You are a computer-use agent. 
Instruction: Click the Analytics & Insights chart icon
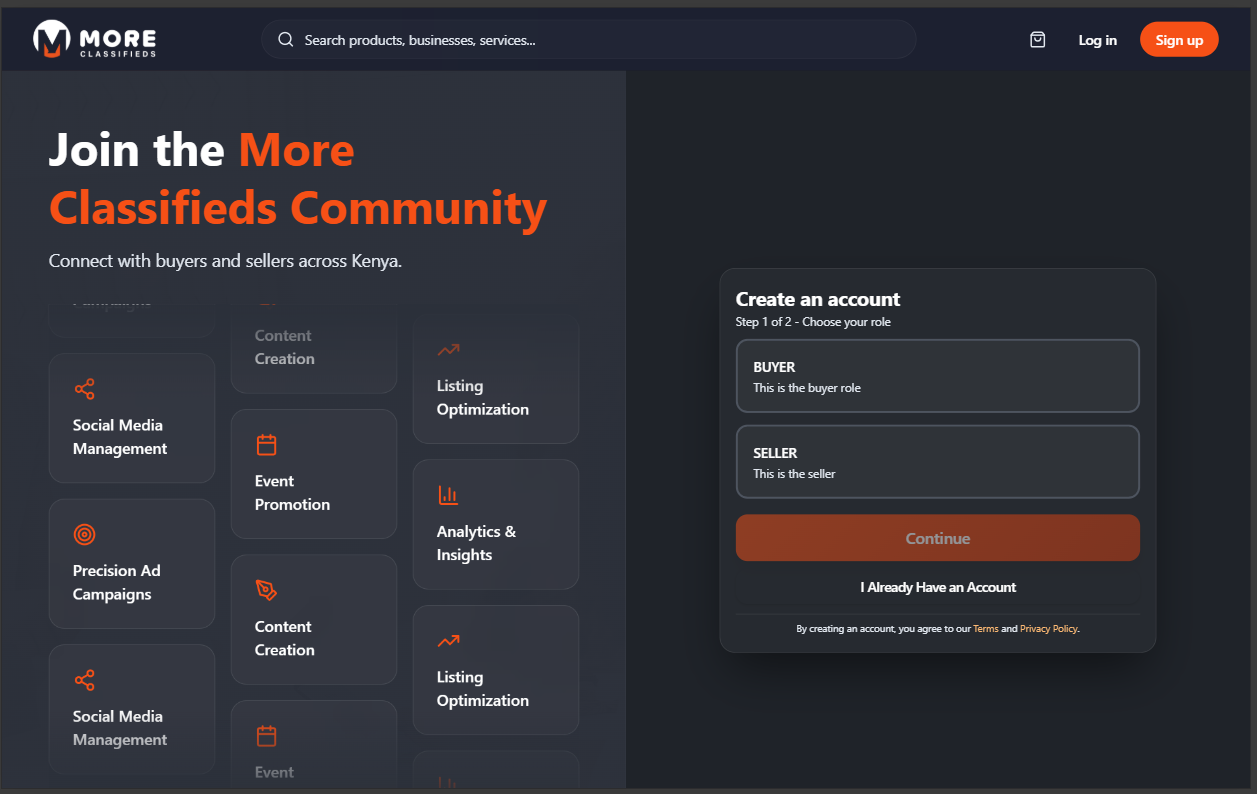448,494
